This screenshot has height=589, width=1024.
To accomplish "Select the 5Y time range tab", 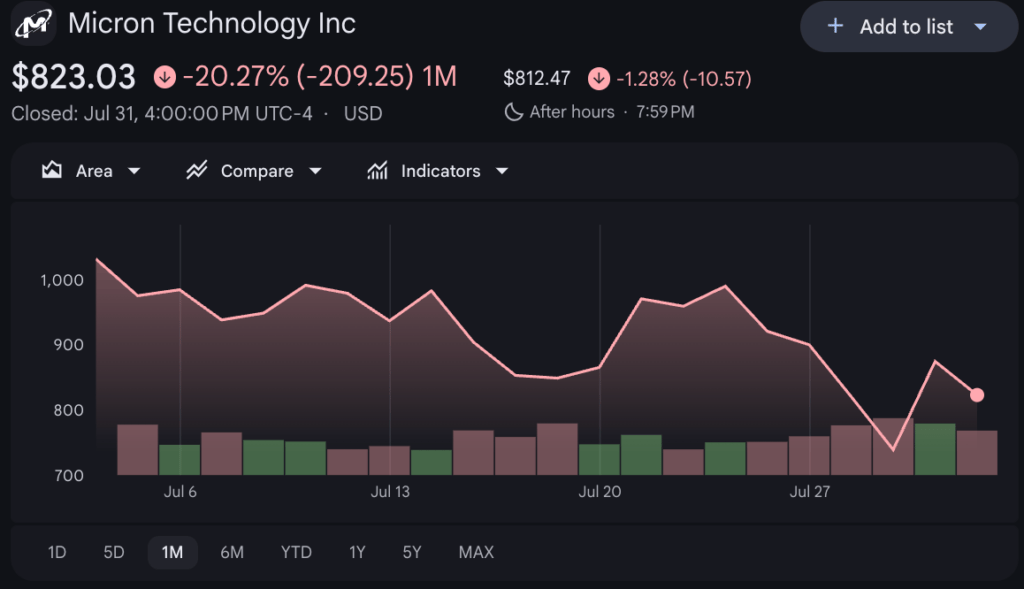I will tap(411, 552).
